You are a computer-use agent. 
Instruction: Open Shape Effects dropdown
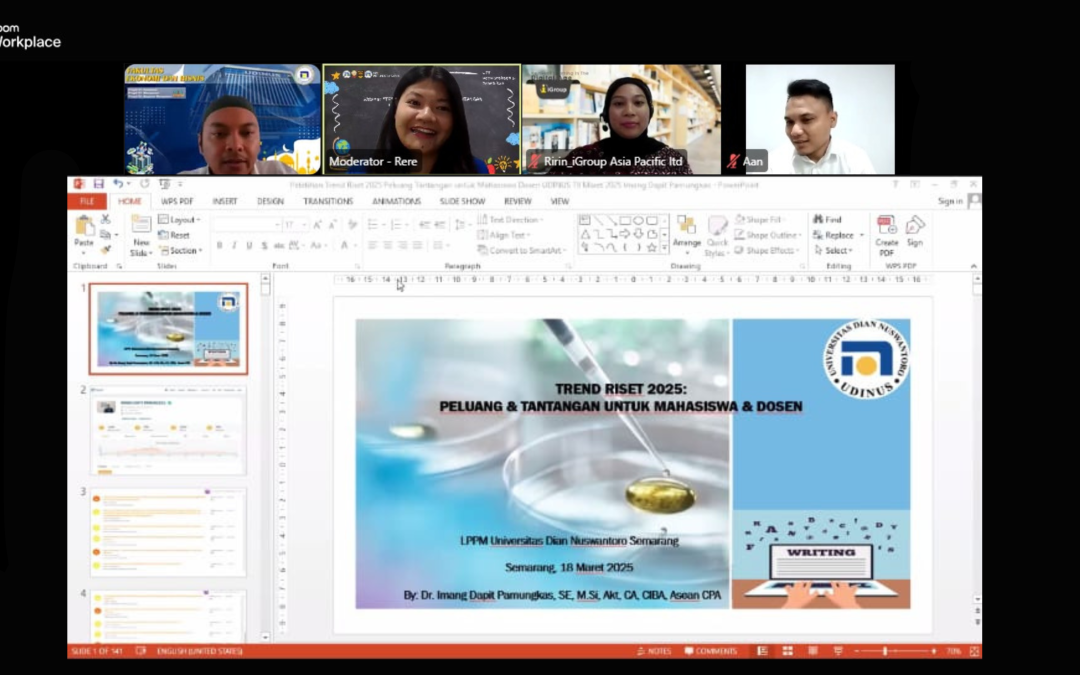[x=767, y=250]
